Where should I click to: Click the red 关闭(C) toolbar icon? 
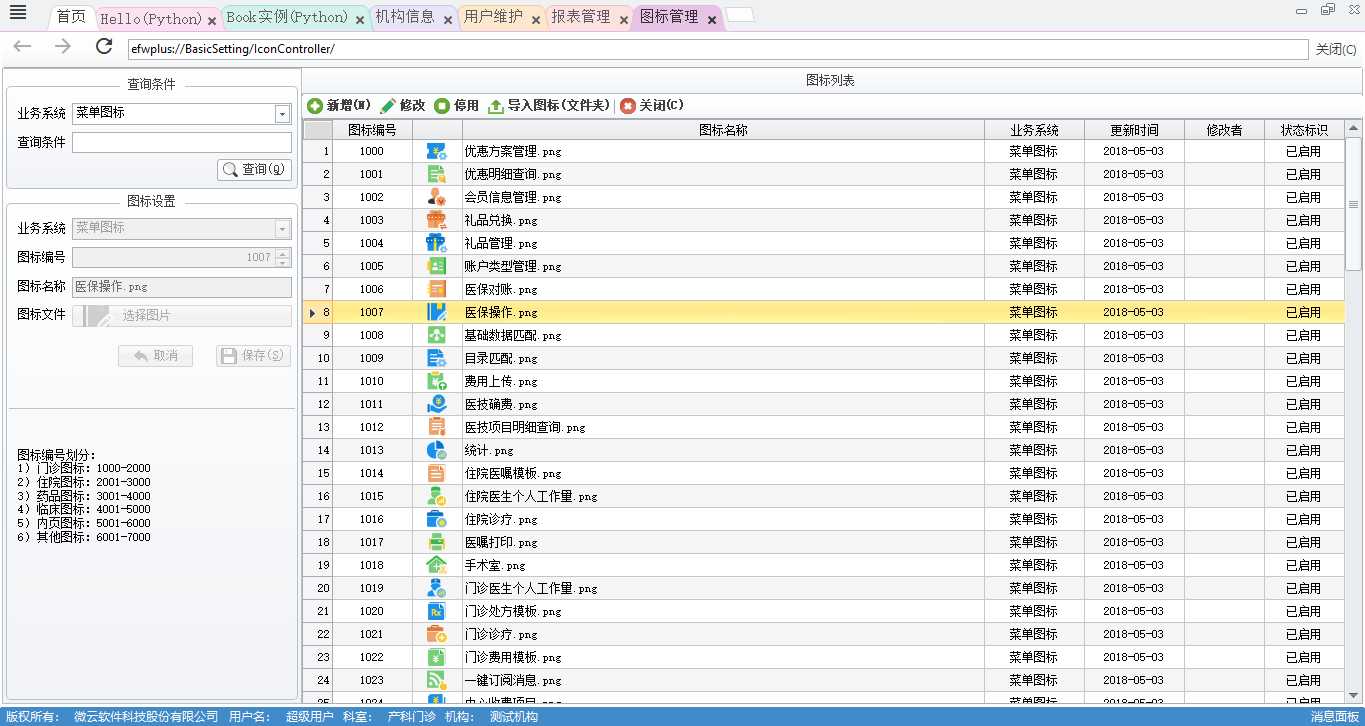point(628,106)
